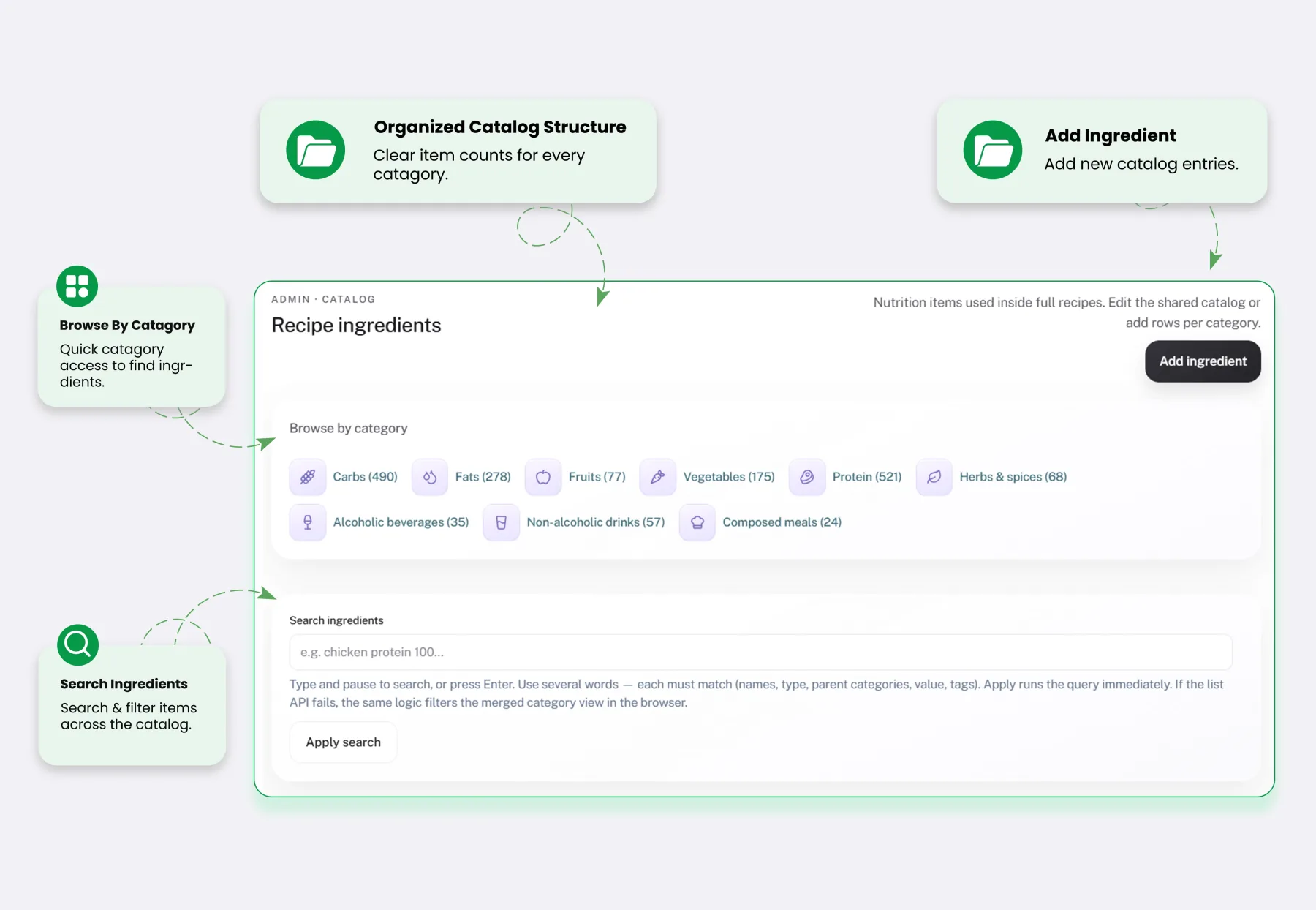Open the Add ingredient dark button
Screen dimensions: 1316x910
pyautogui.click(x=1203, y=361)
